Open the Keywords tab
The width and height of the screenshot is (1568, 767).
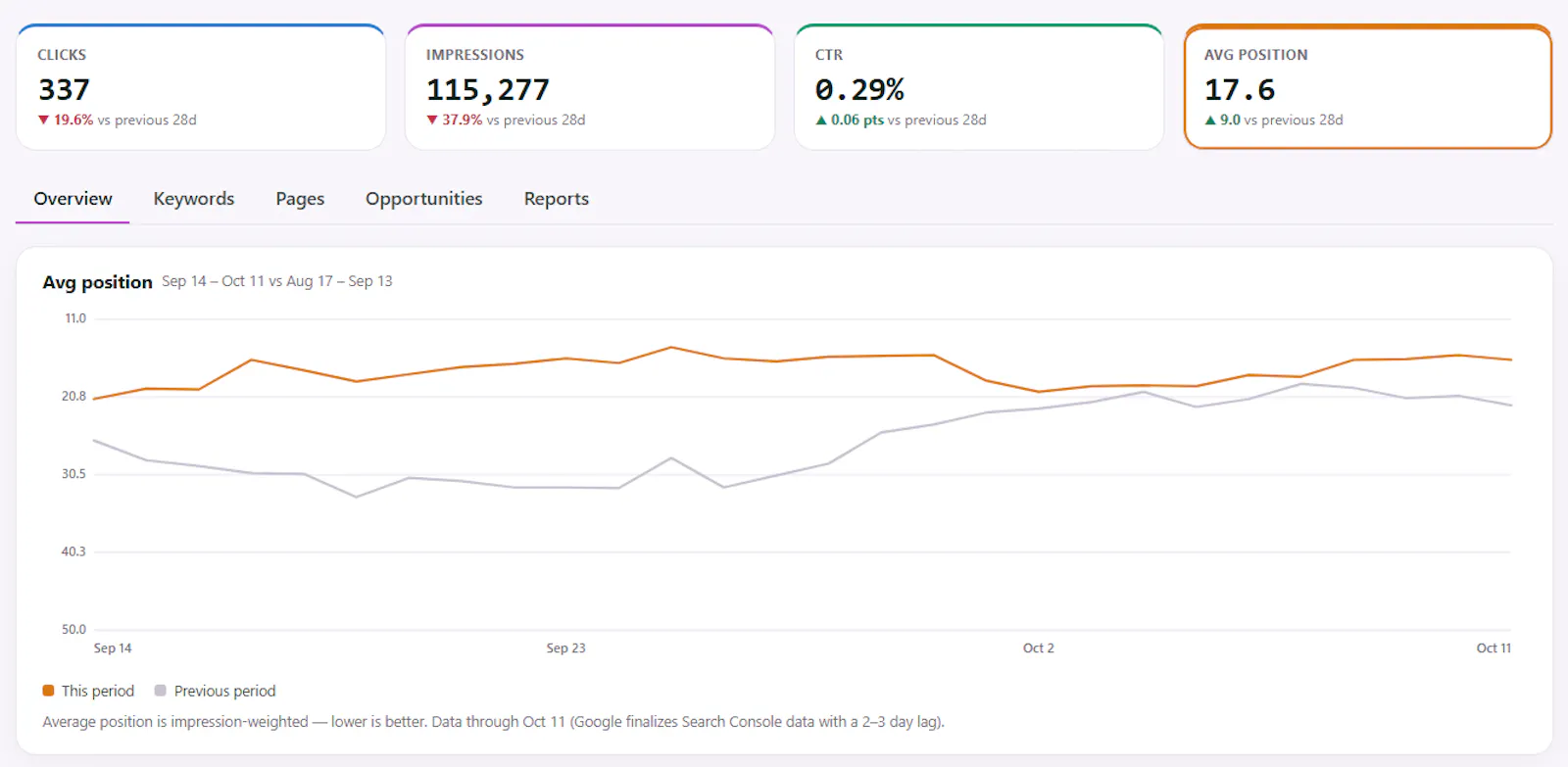coord(194,199)
